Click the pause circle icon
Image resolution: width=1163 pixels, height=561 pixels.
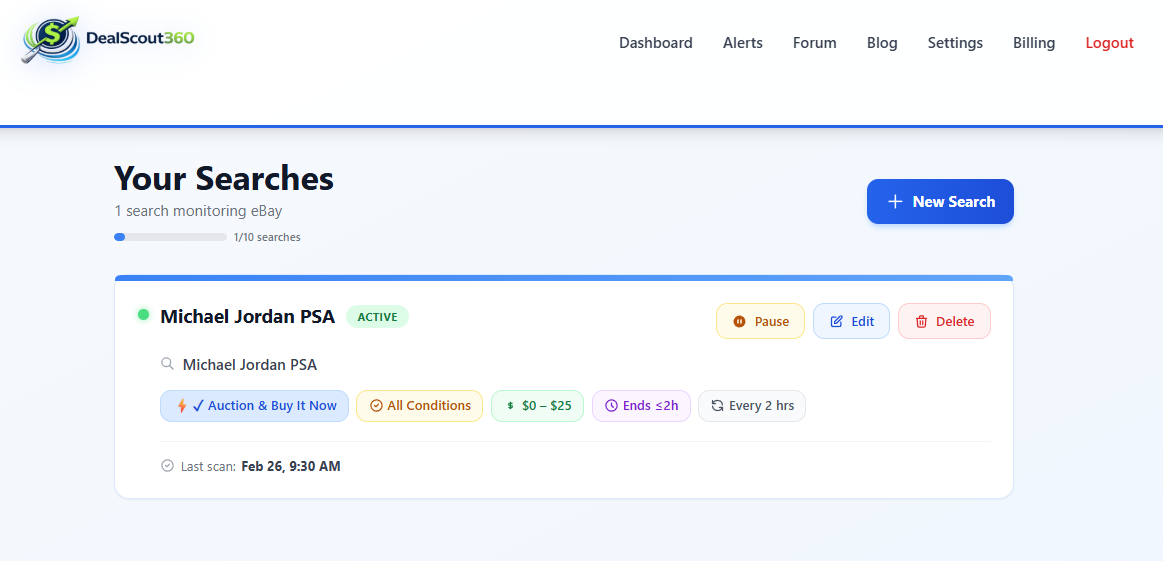739,321
